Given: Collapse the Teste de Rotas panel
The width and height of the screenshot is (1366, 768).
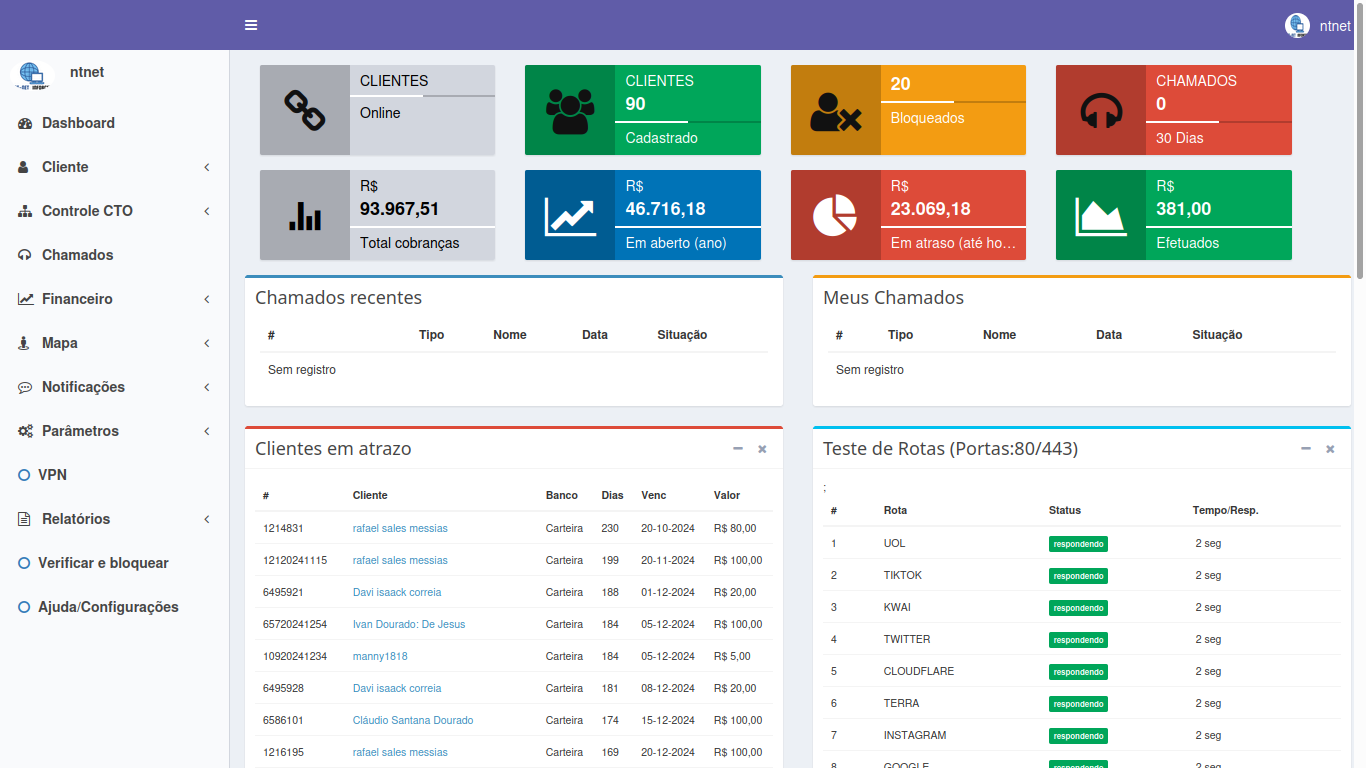Looking at the screenshot, I should point(1306,449).
